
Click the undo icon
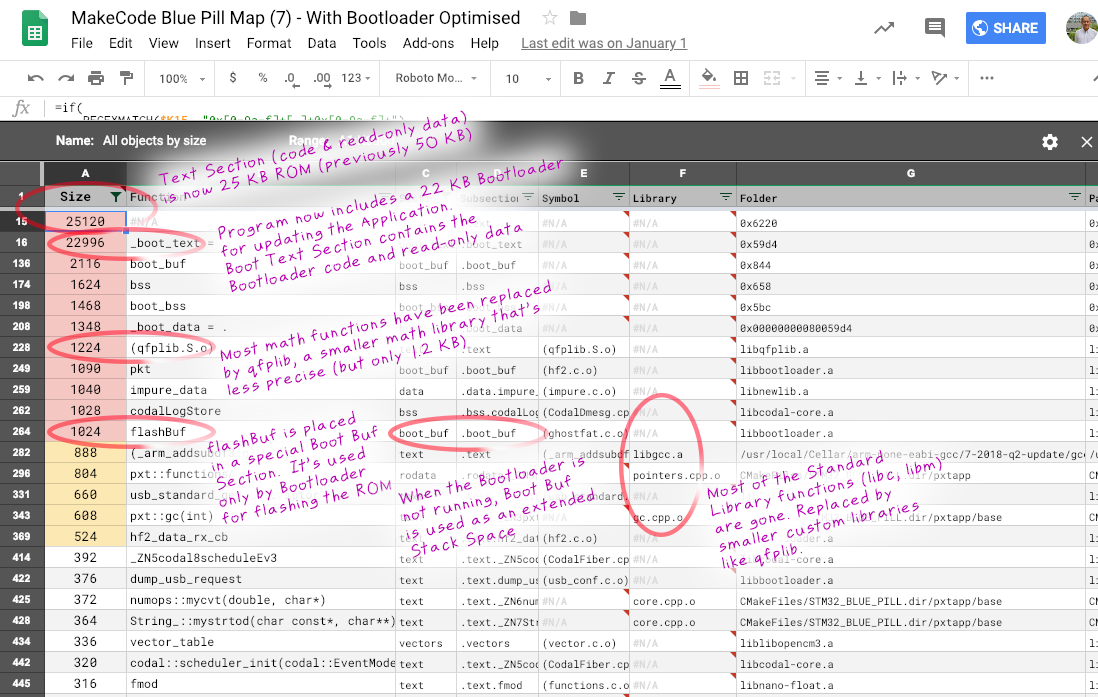tap(36, 78)
